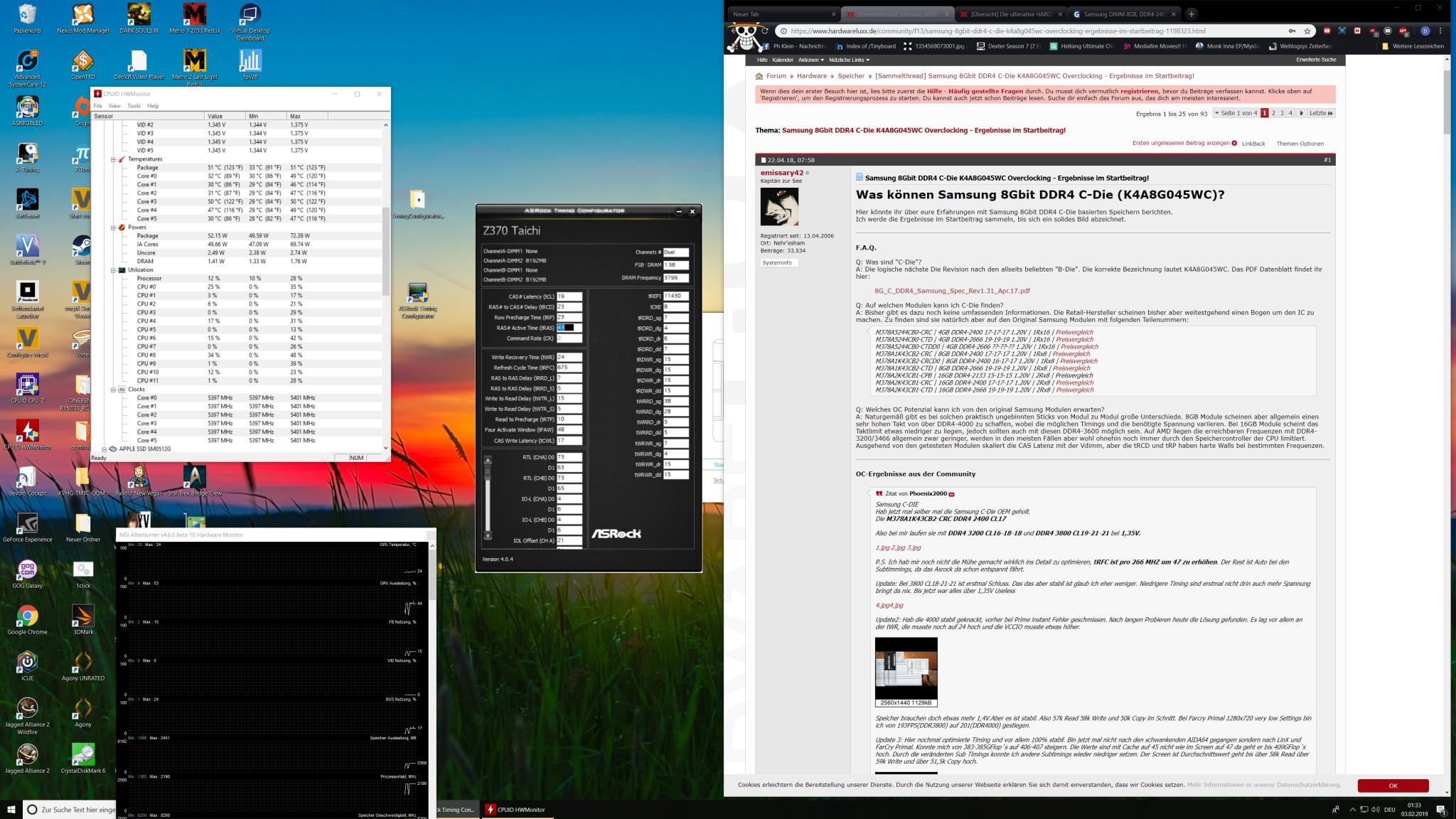
Task: Switch to the Neuer Tab browser tab
Action: 783,14
